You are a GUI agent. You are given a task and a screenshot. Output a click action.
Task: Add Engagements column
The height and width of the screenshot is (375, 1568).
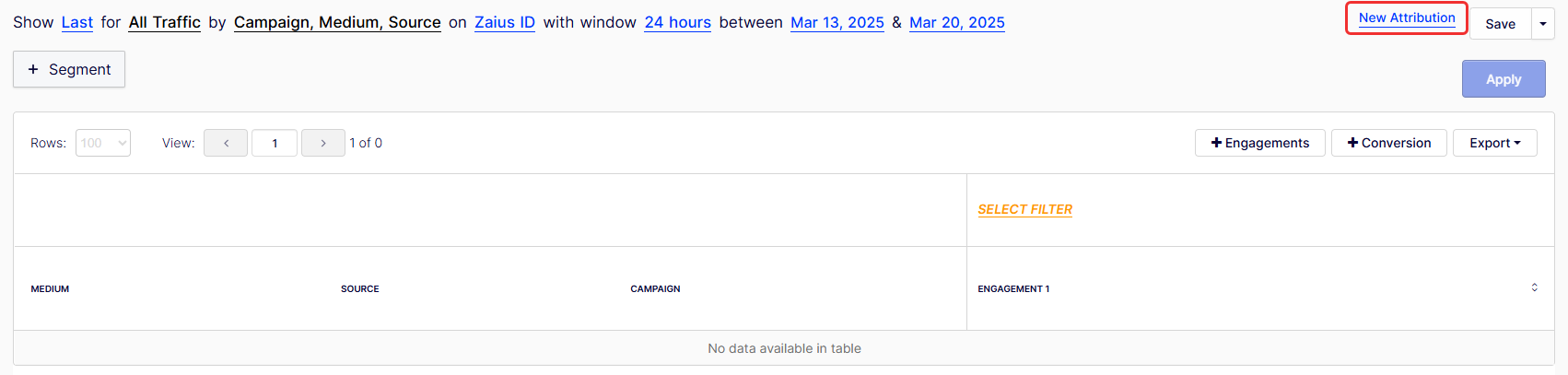click(1259, 143)
